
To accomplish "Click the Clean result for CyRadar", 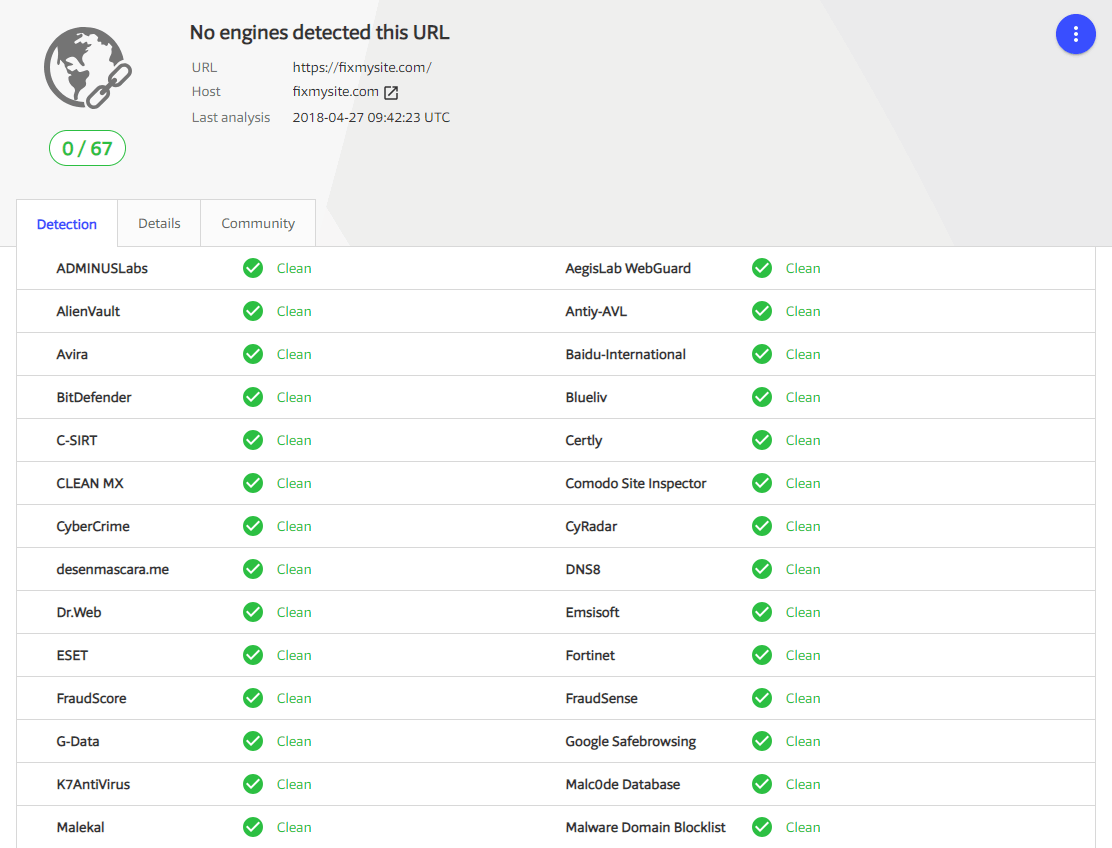I will click(803, 526).
